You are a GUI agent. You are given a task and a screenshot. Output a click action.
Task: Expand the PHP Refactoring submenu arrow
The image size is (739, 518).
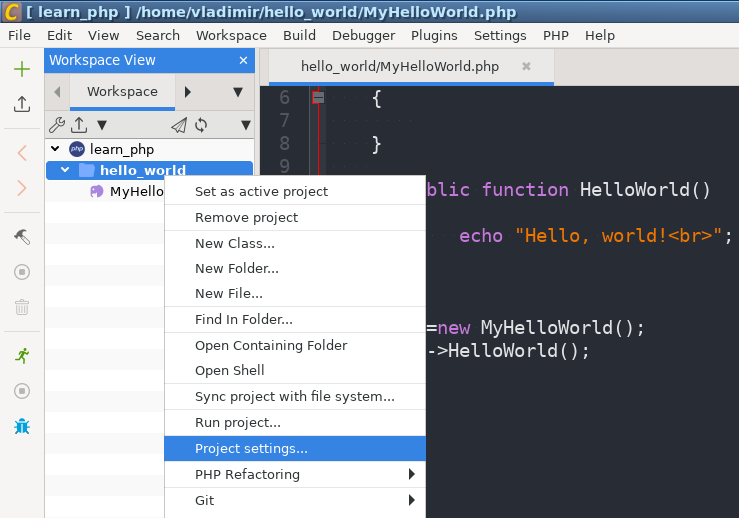coord(412,474)
